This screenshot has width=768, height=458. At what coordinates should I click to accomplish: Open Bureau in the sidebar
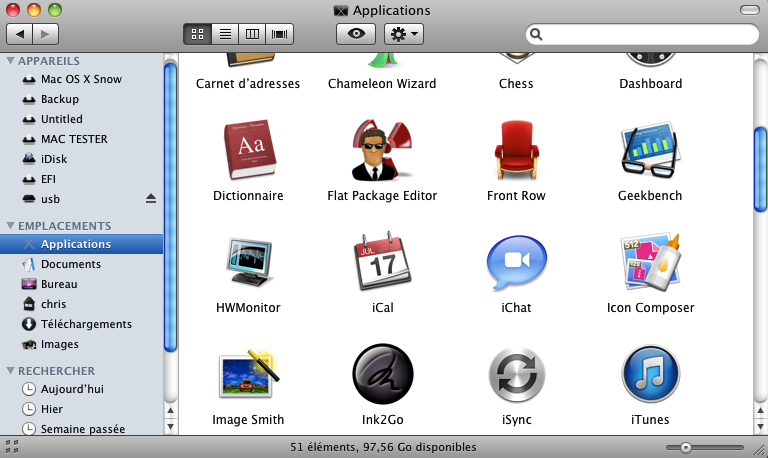point(81,284)
